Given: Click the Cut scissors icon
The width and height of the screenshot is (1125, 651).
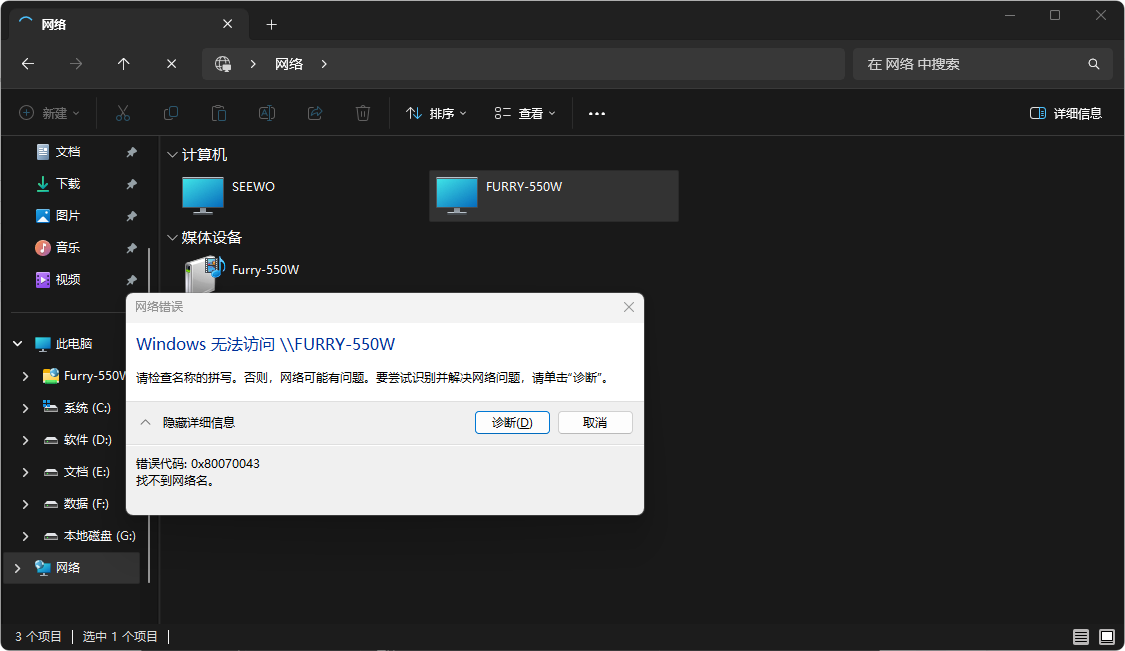Looking at the screenshot, I should click(123, 113).
